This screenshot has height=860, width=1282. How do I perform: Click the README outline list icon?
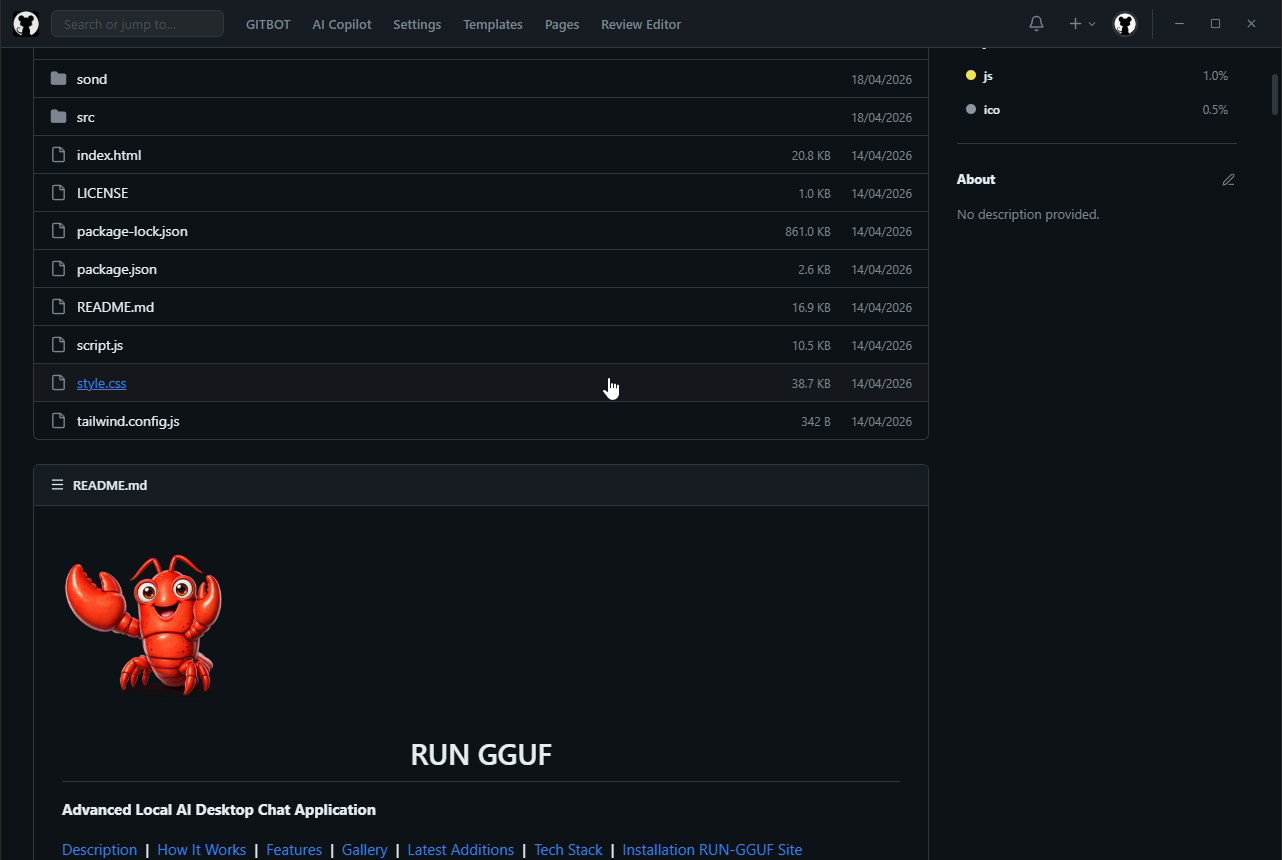click(57, 485)
